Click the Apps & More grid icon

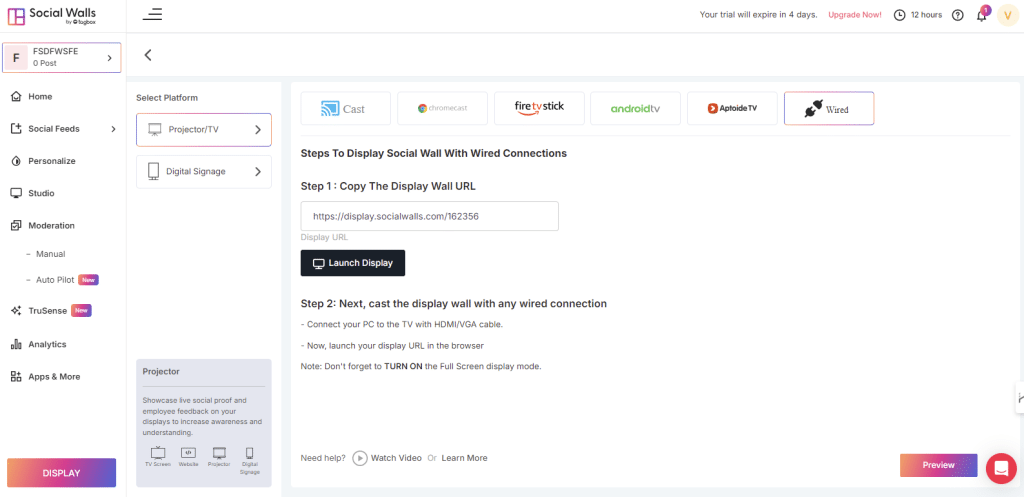[x=16, y=377]
